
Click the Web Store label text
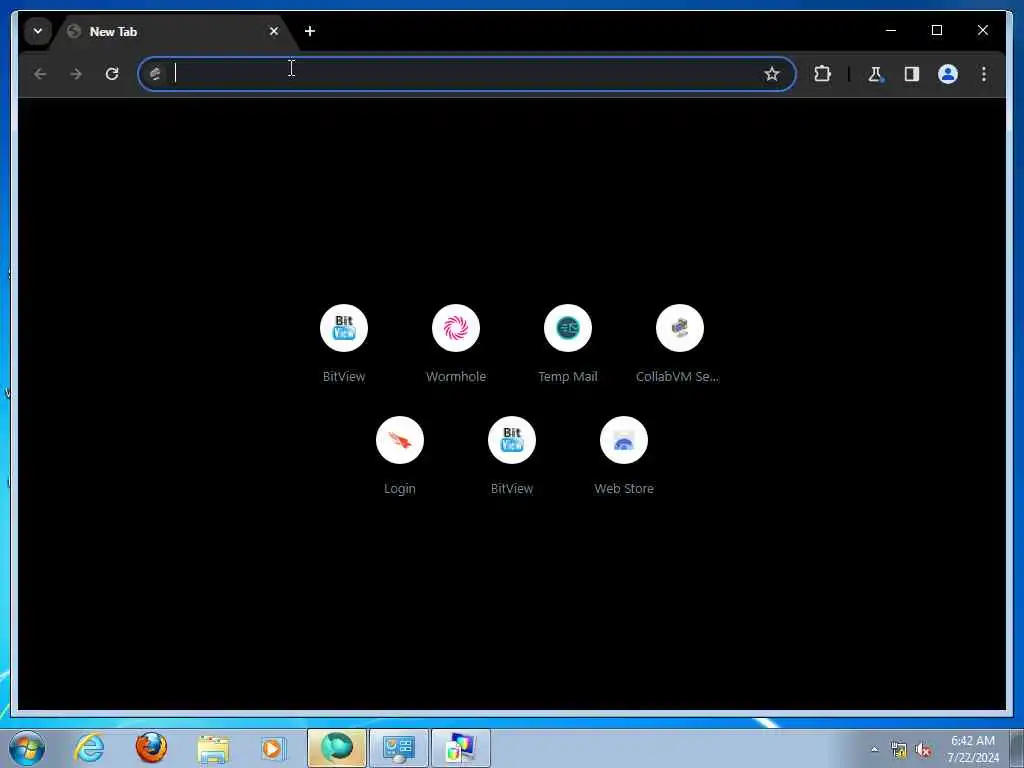pyautogui.click(x=624, y=488)
